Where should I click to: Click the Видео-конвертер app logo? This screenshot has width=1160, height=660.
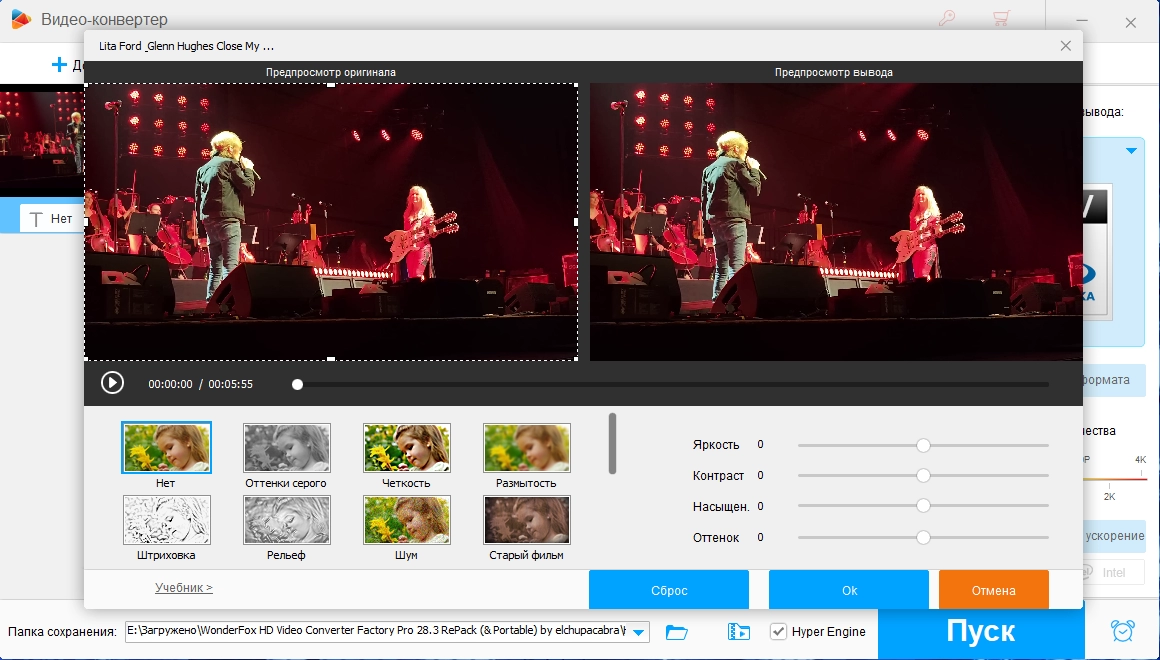20,19
